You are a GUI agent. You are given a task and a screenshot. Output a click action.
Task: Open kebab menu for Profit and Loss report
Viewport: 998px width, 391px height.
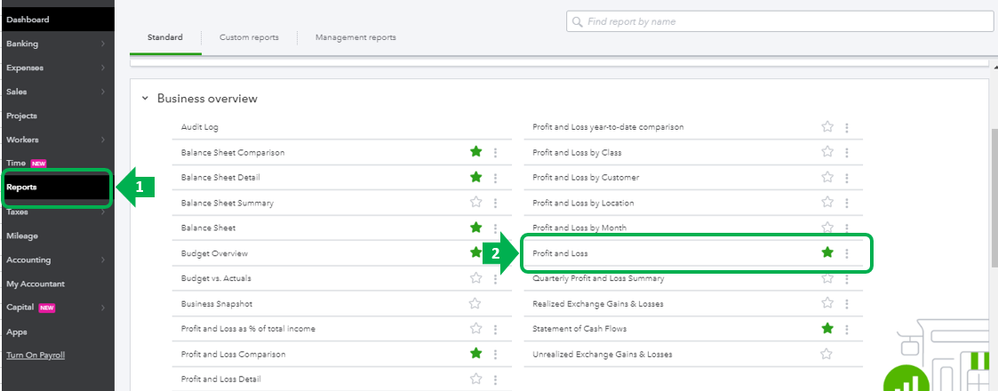[847, 253]
